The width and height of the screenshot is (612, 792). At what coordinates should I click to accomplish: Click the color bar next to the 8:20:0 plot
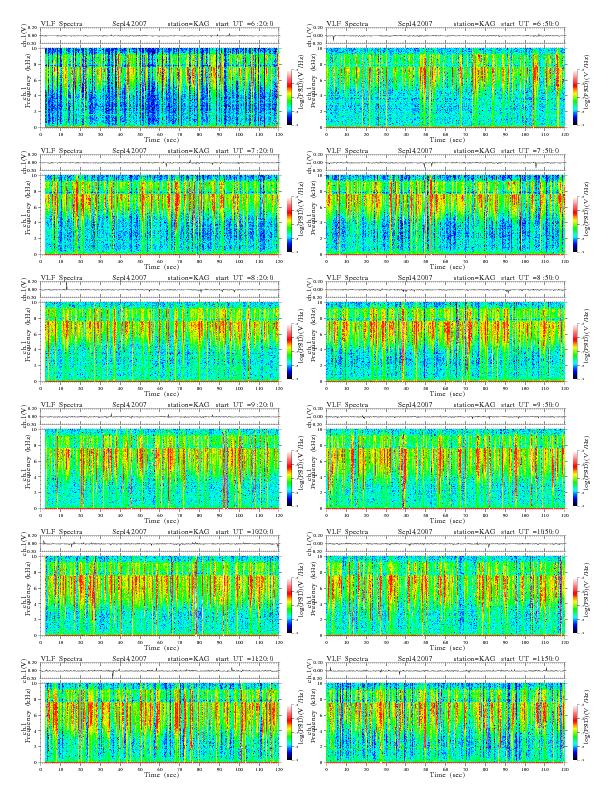coord(289,351)
